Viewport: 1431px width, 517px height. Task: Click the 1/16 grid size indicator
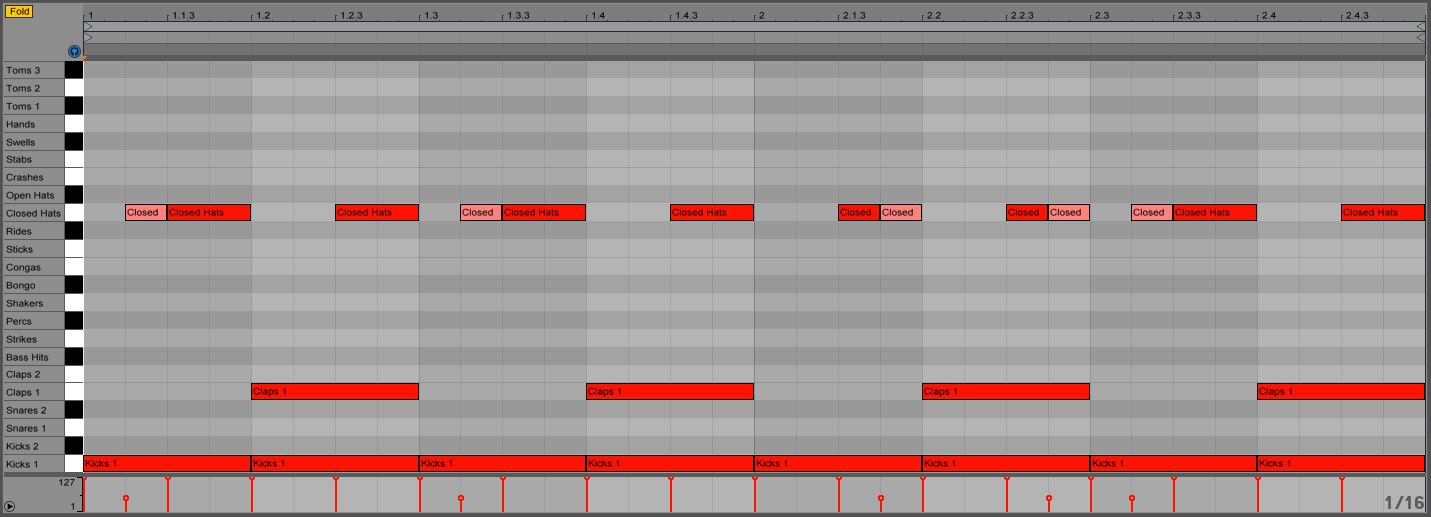[1404, 502]
